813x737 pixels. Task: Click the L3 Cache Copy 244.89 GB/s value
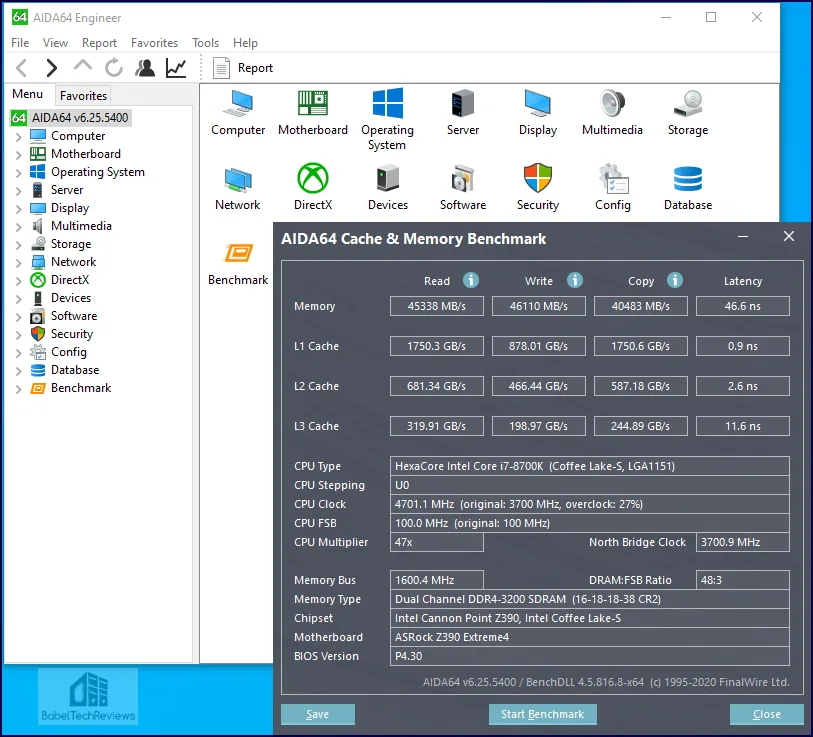[x=640, y=426]
